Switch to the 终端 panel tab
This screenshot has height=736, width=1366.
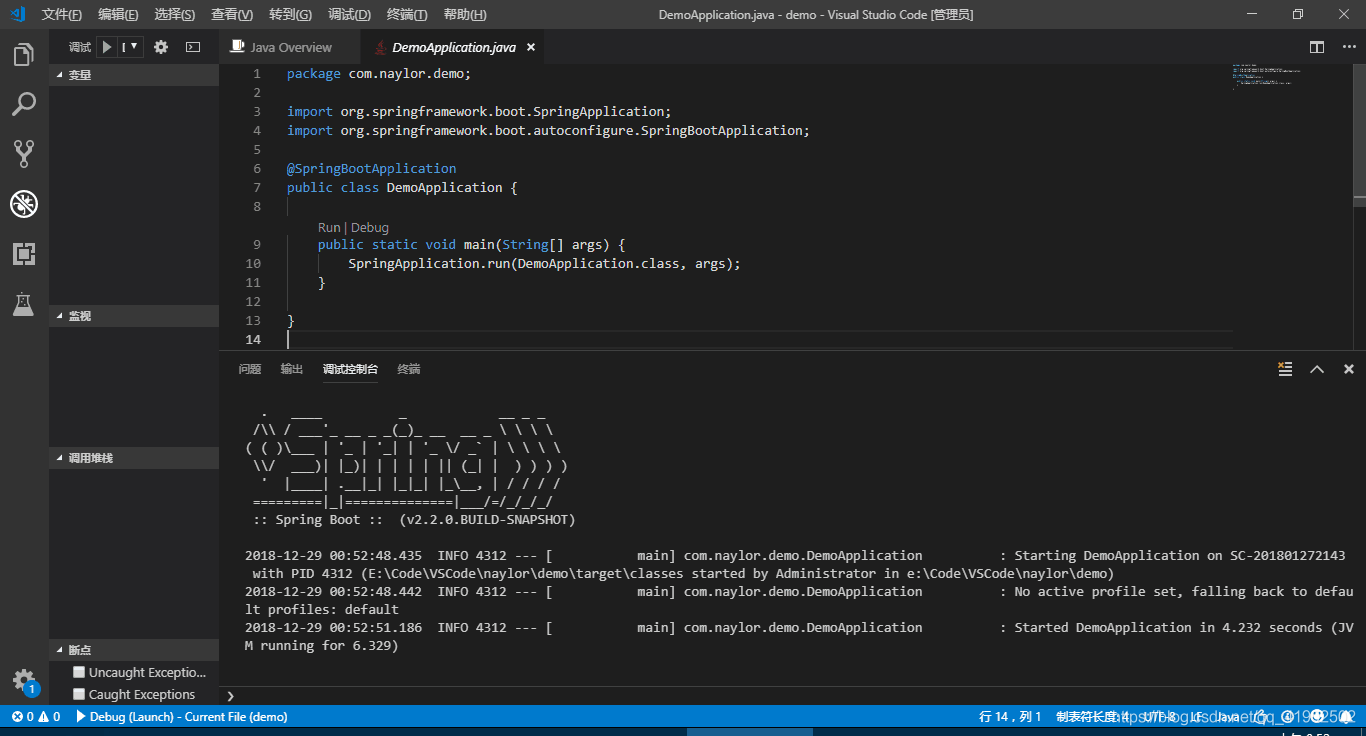409,369
